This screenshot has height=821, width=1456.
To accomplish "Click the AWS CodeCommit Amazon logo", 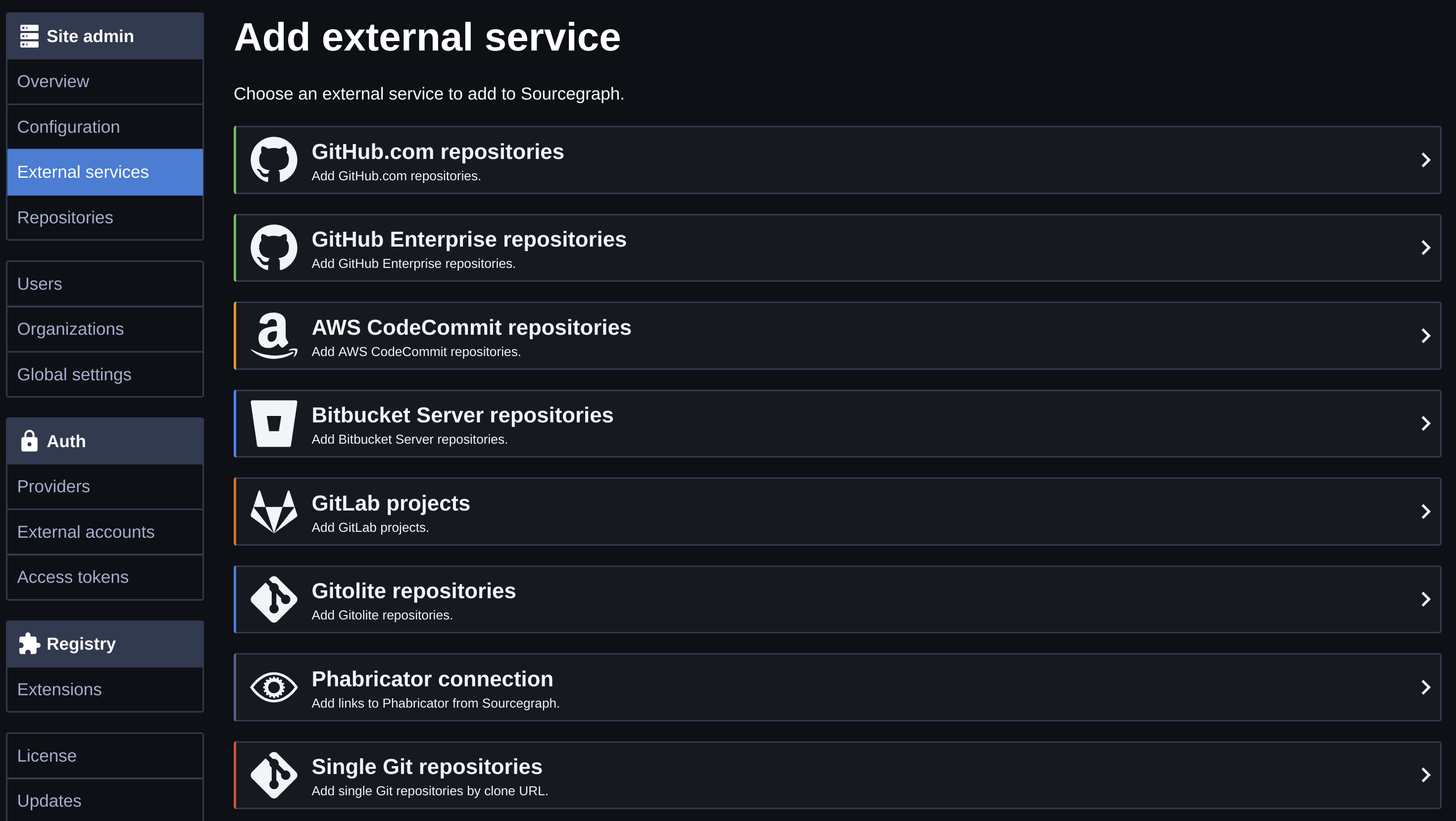I will pyautogui.click(x=274, y=336).
